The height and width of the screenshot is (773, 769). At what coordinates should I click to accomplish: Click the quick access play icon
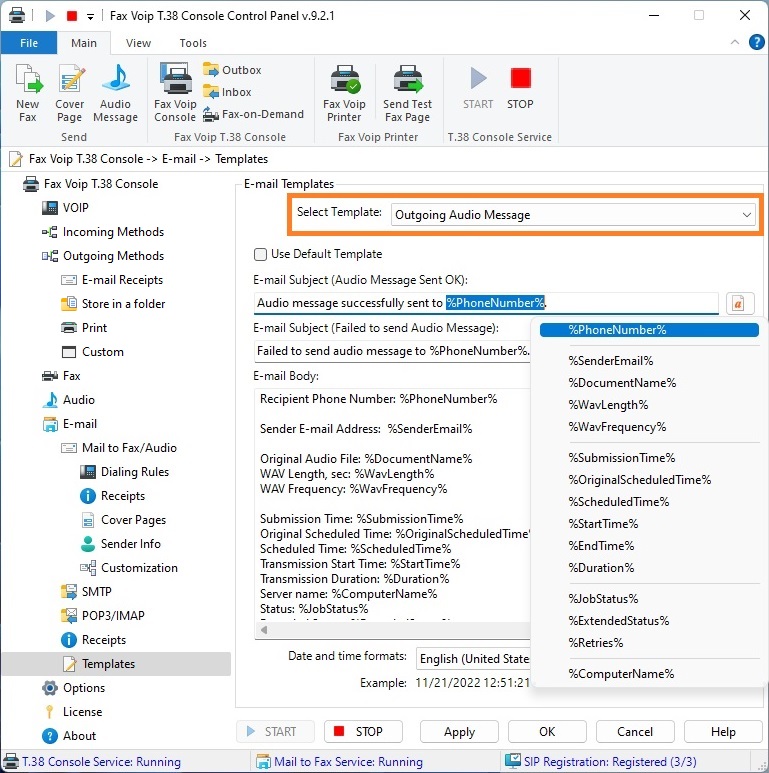[50, 16]
